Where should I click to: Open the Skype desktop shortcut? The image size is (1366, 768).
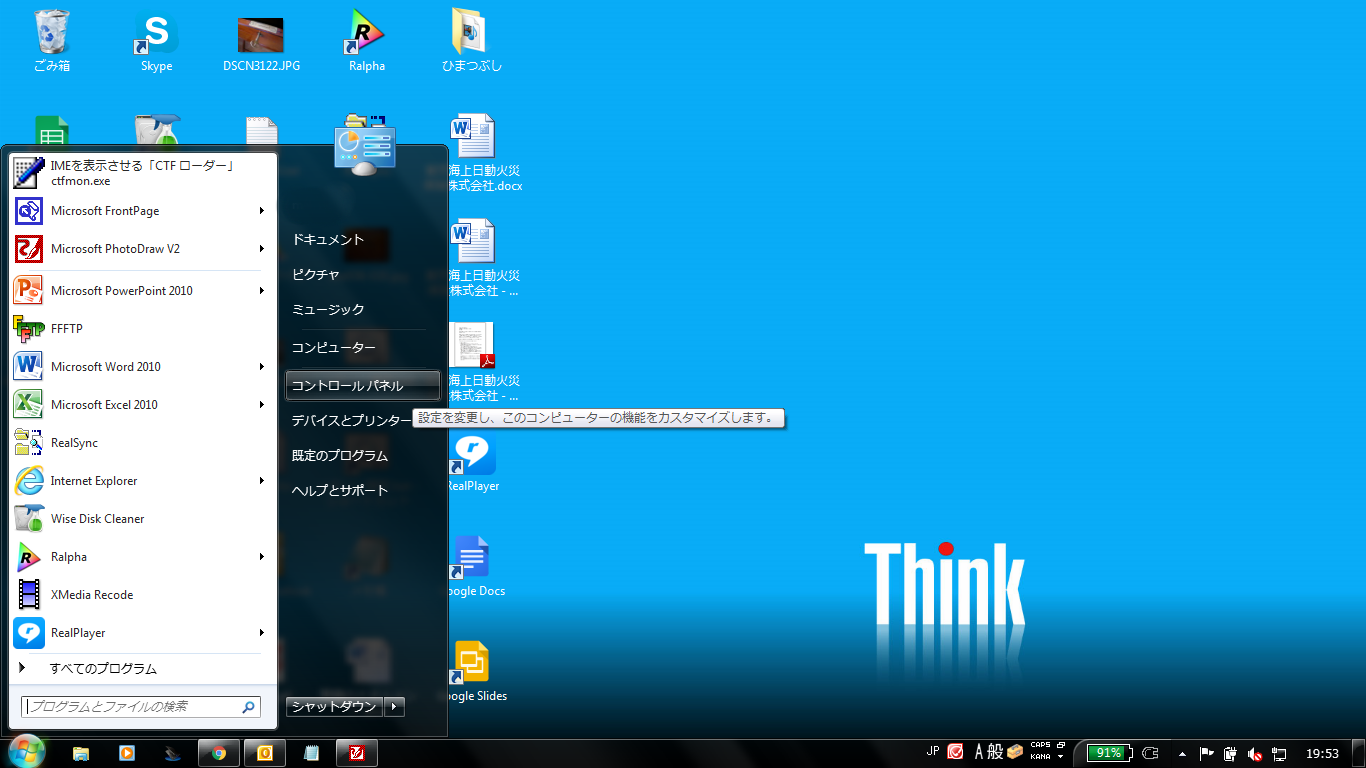click(x=156, y=35)
